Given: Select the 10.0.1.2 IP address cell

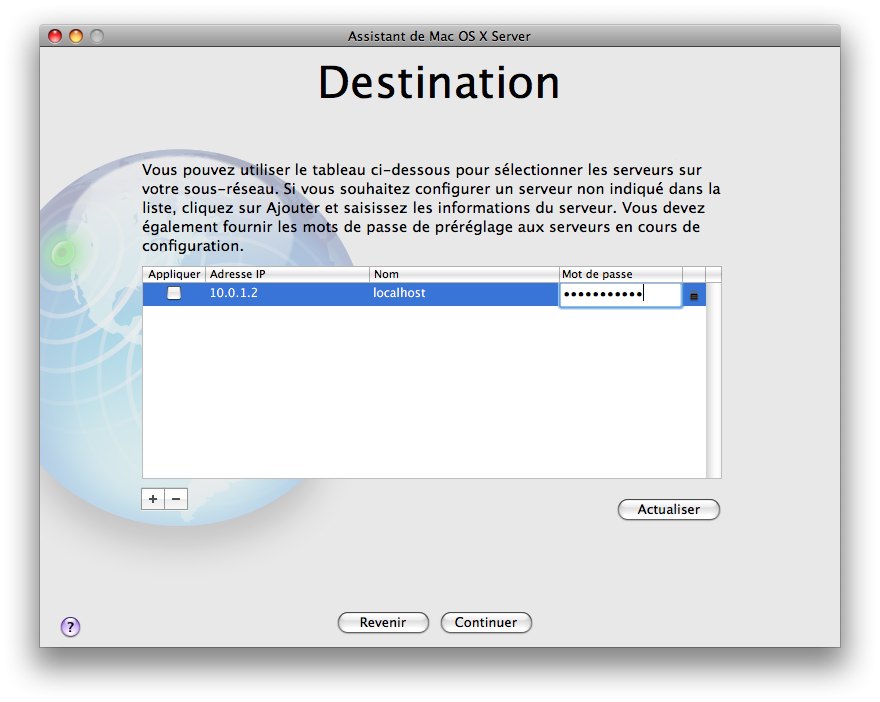Looking at the screenshot, I should pyautogui.click(x=233, y=293).
